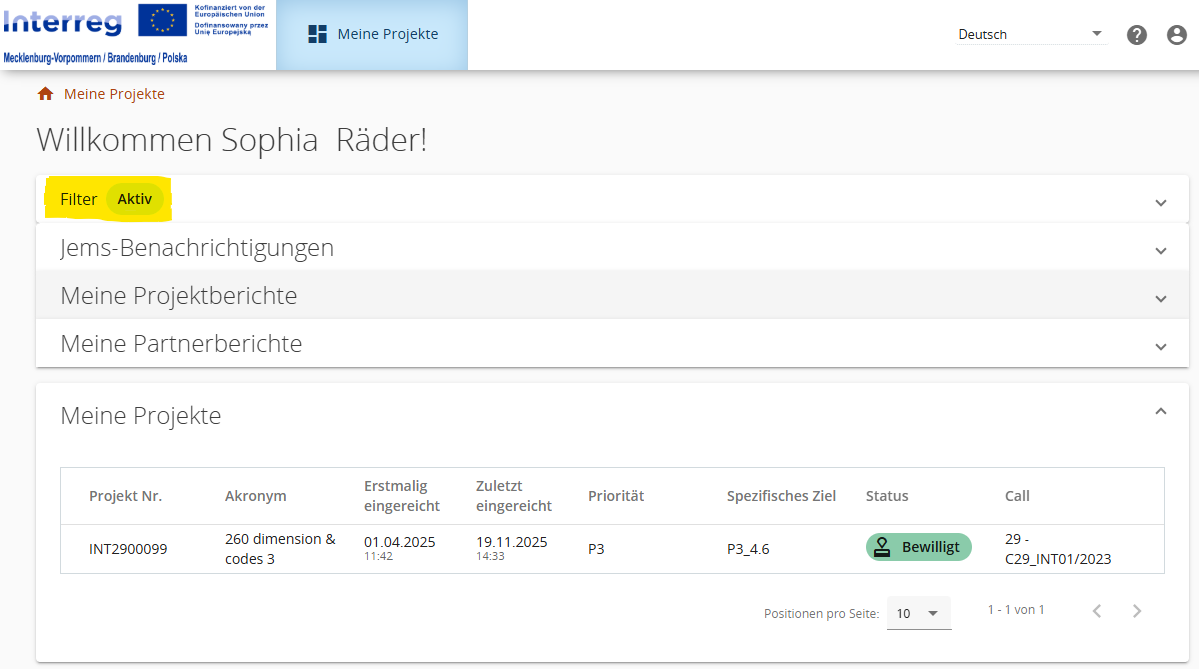Click the stamp icon in Bewilligt status
Viewport: 1199px width, 669px height.
coord(882,547)
